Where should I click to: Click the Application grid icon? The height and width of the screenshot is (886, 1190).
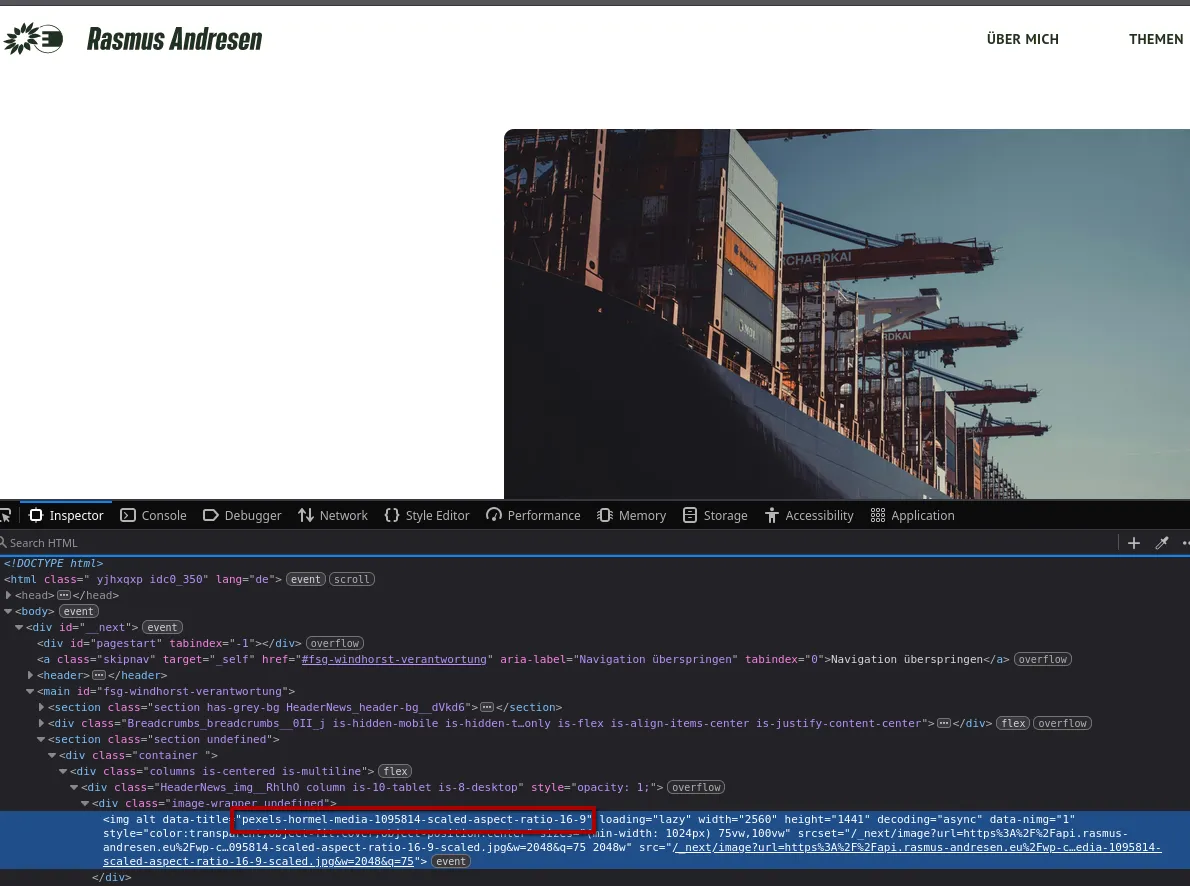[877, 516]
